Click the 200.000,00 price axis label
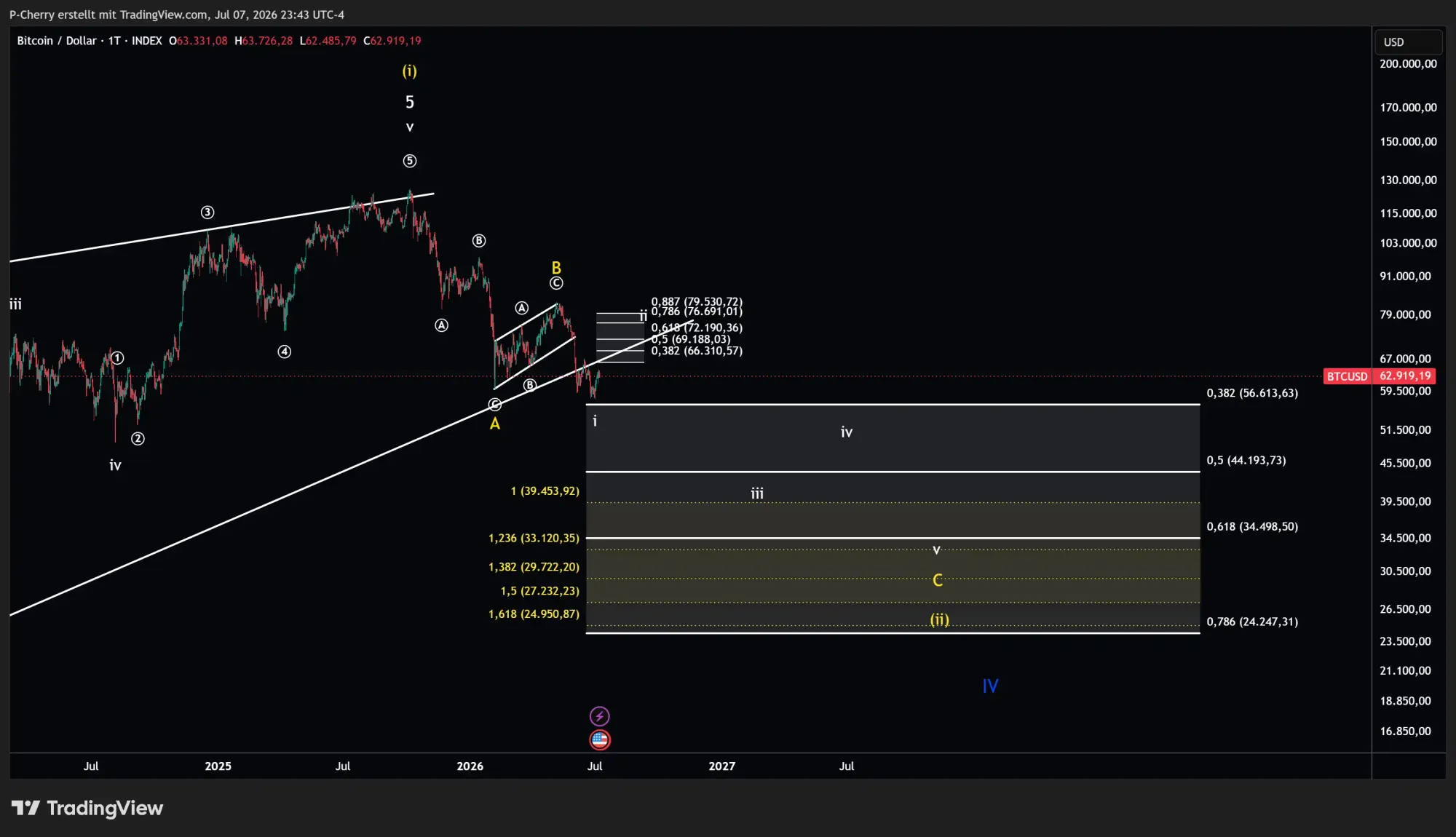This screenshot has height=837, width=1456. pos(1408,64)
